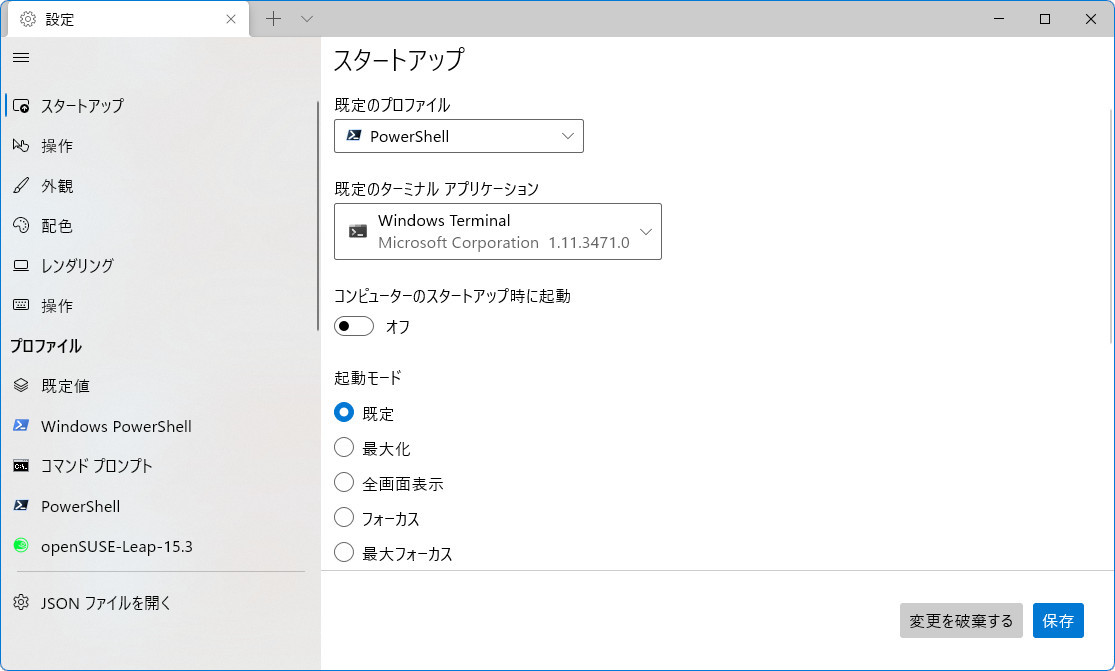The height and width of the screenshot is (671, 1115).
Task: Open a new tab with plus button
Action: 273,18
